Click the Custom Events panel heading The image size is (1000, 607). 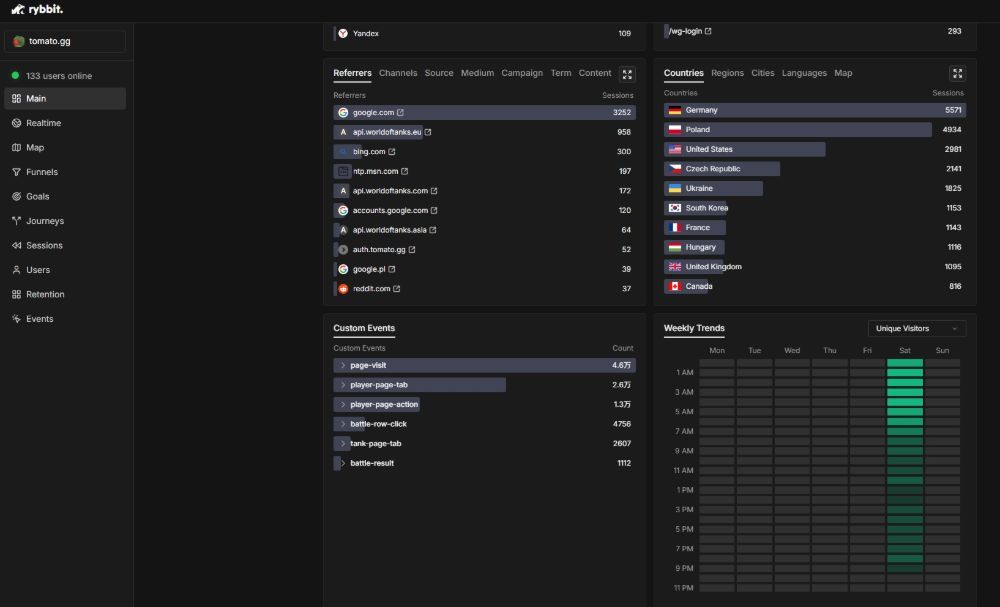pos(364,328)
